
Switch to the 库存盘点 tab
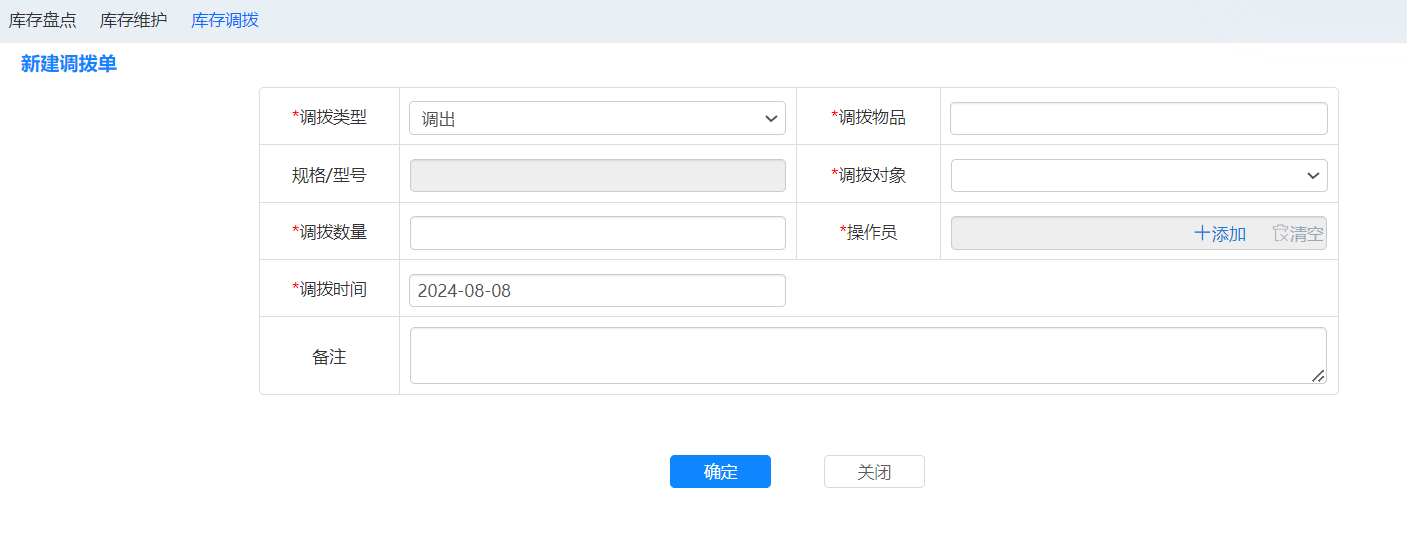(x=42, y=20)
